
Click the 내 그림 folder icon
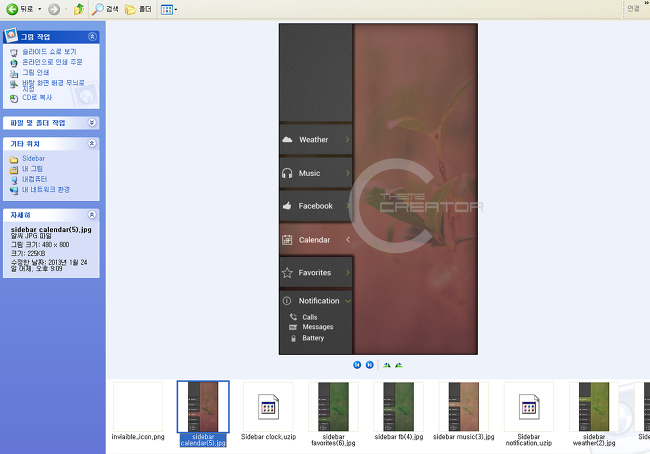pyautogui.click(x=14, y=169)
